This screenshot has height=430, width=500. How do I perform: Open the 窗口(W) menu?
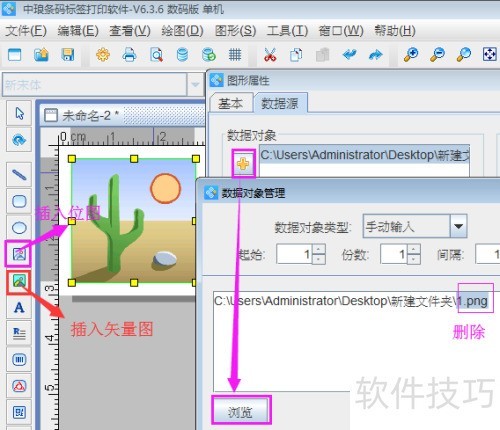pos(341,31)
